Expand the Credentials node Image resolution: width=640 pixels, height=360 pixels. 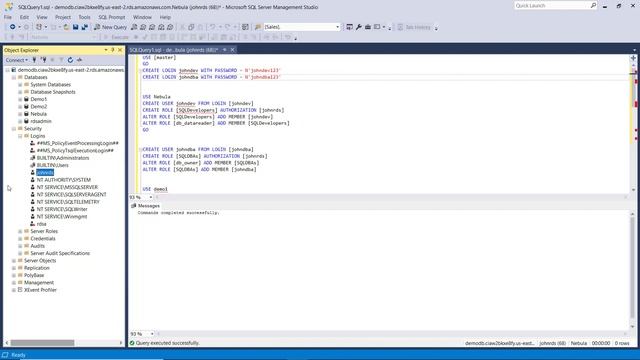coord(20,239)
